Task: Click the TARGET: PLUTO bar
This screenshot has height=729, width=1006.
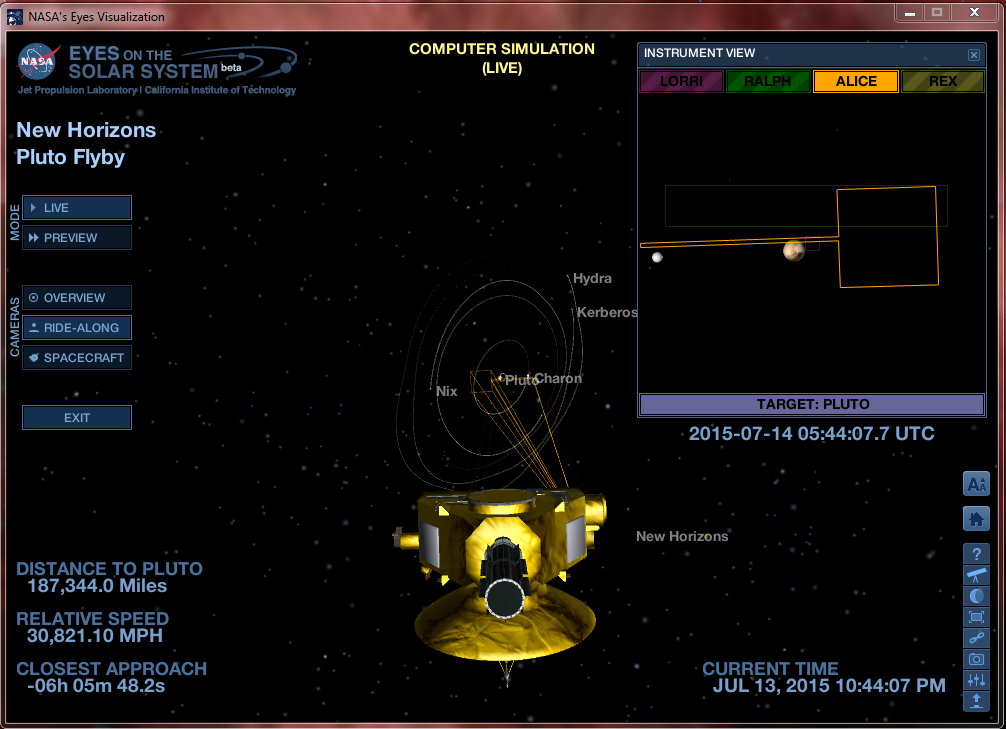Action: tap(811, 405)
